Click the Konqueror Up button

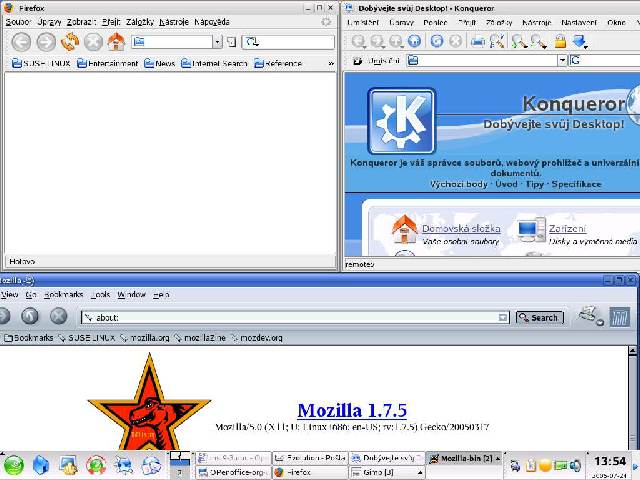(396, 41)
